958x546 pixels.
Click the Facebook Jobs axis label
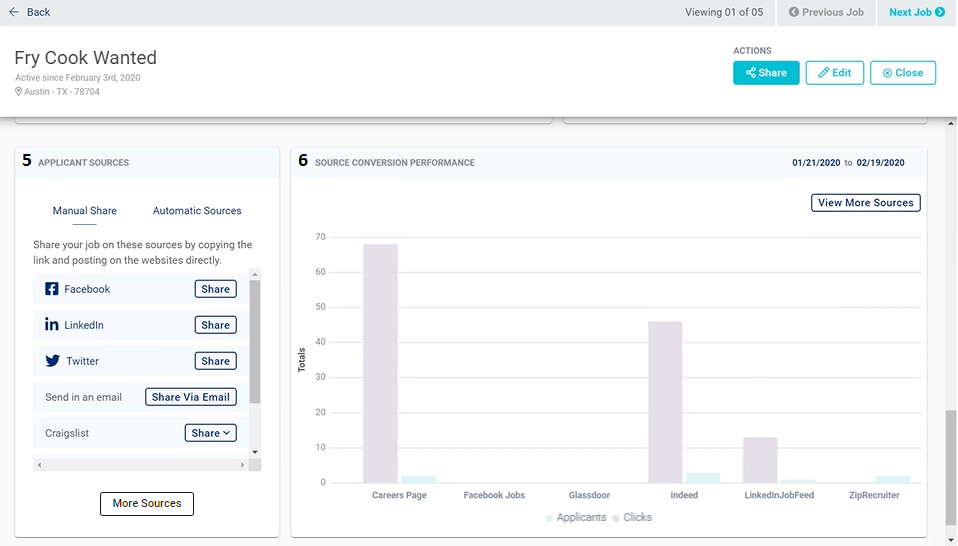[494, 495]
